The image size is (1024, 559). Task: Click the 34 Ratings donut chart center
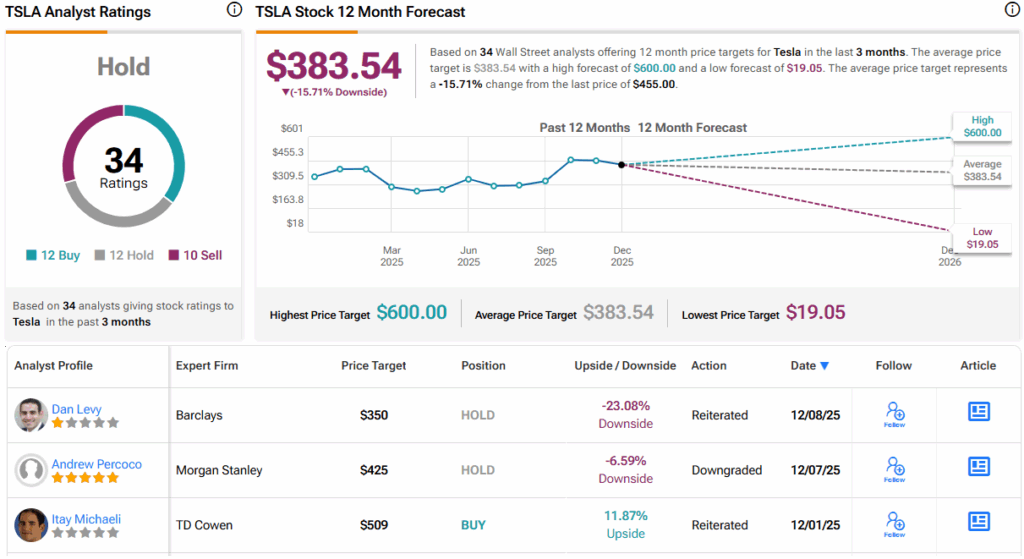click(123, 167)
